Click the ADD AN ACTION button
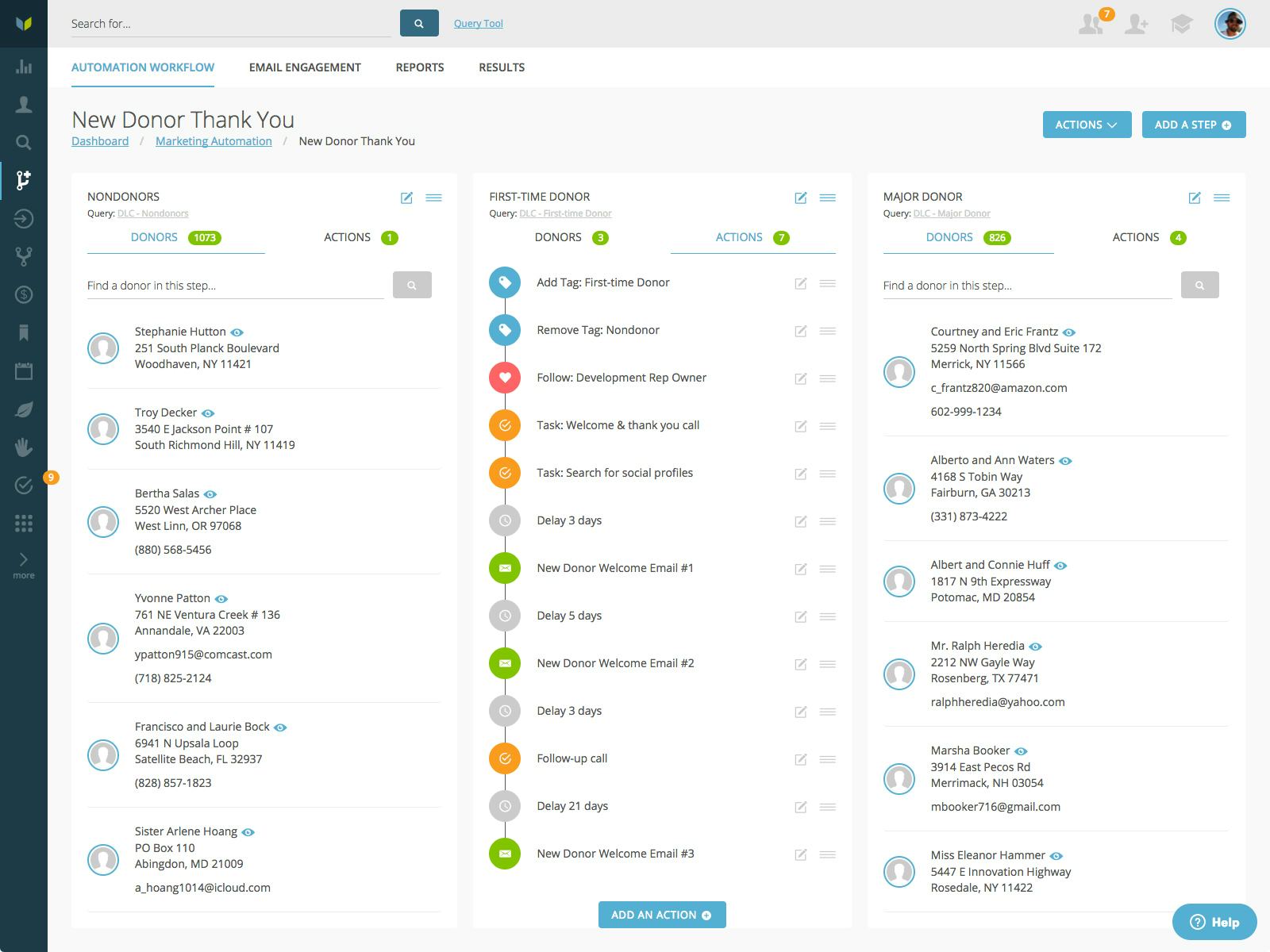The width and height of the screenshot is (1270, 952). (661, 914)
